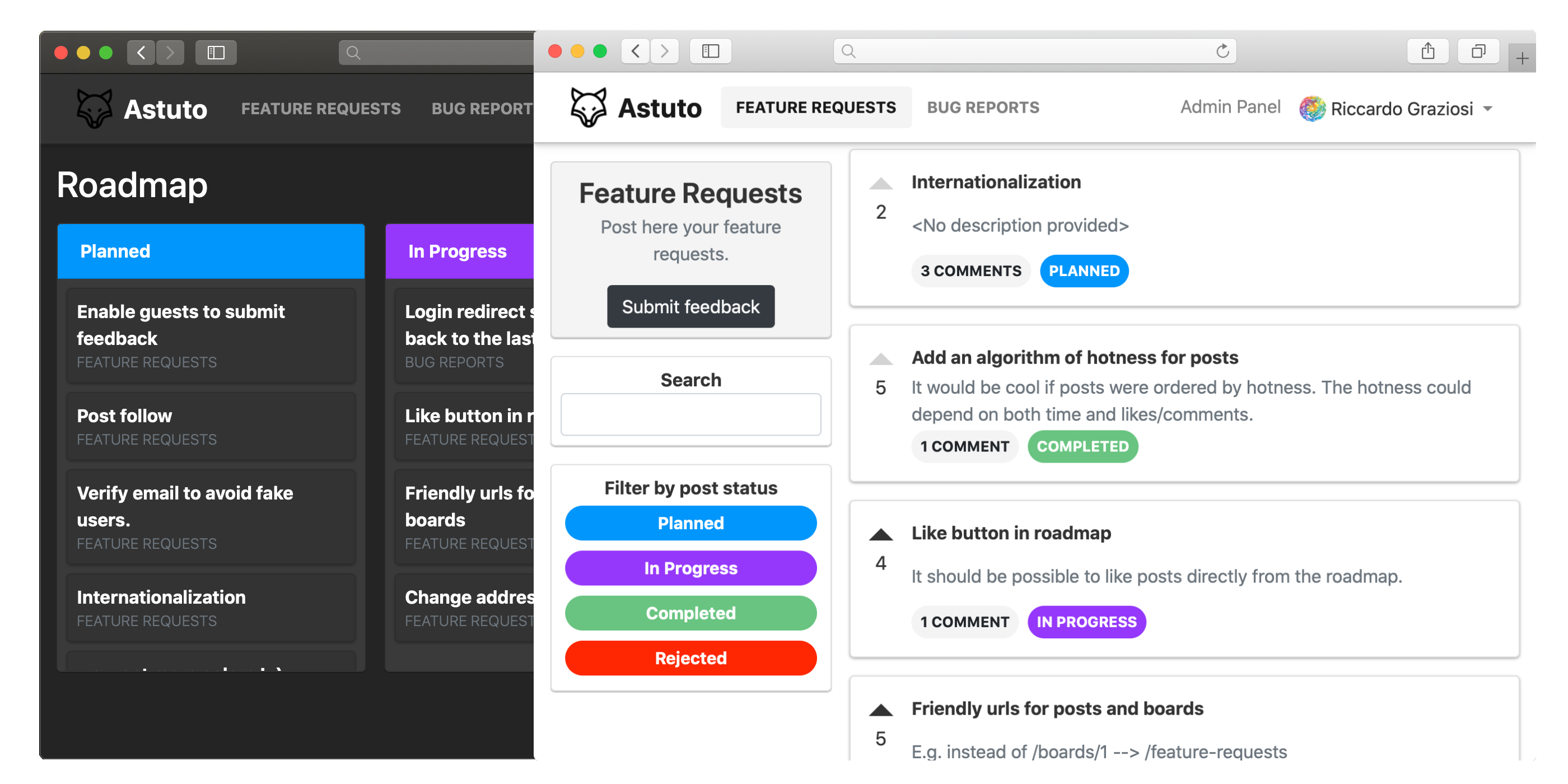The height and width of the screenshot is (784, 1568).
Task: Open the Admin Panel link
Action: click(x=1230, y=107)
